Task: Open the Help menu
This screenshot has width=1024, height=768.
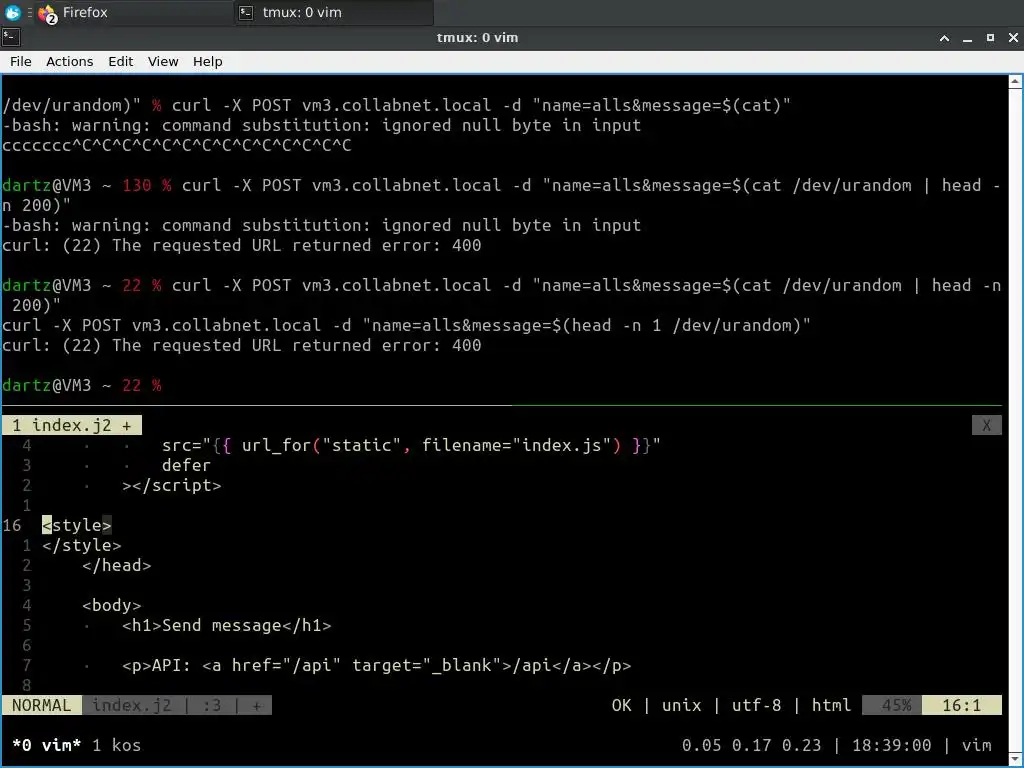Action: point(208,61)
